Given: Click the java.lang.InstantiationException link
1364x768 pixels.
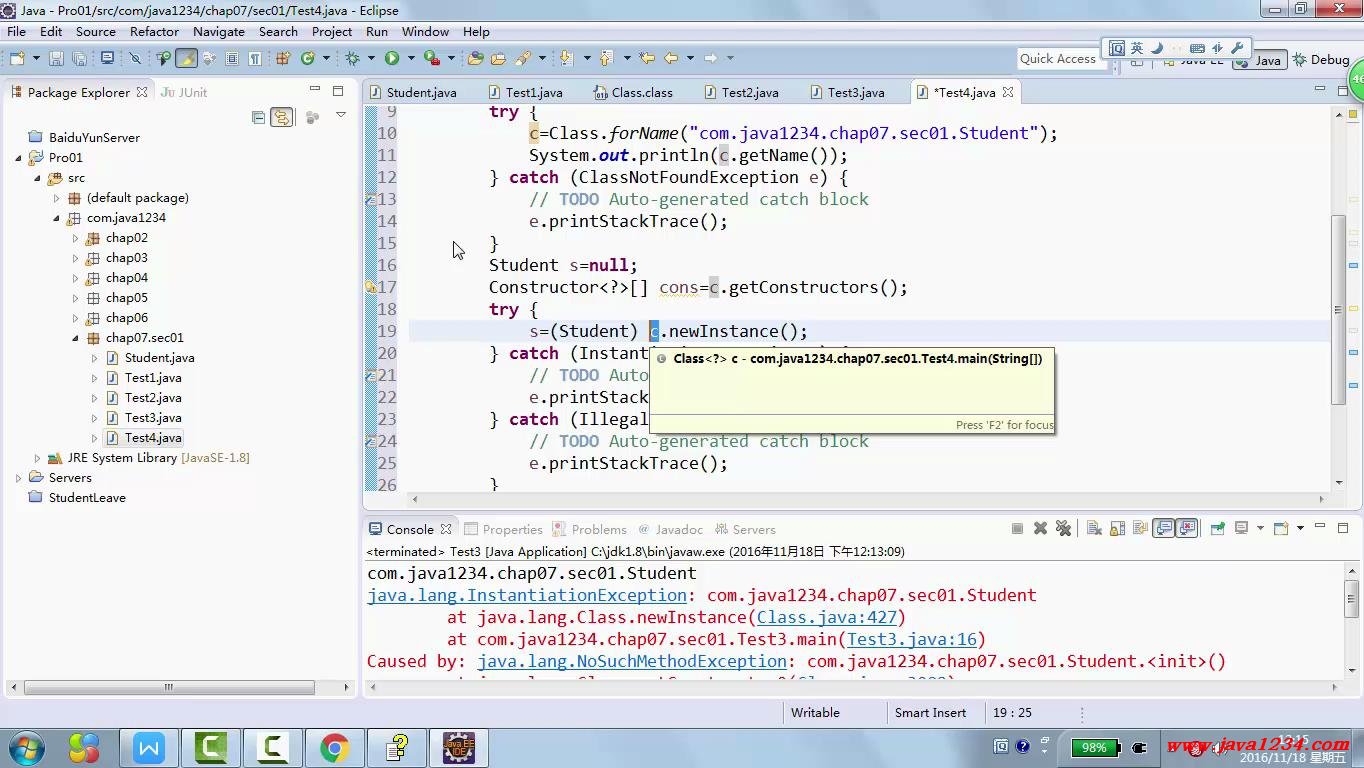Looking at the screenshot, I should click(x=527, y=595).
